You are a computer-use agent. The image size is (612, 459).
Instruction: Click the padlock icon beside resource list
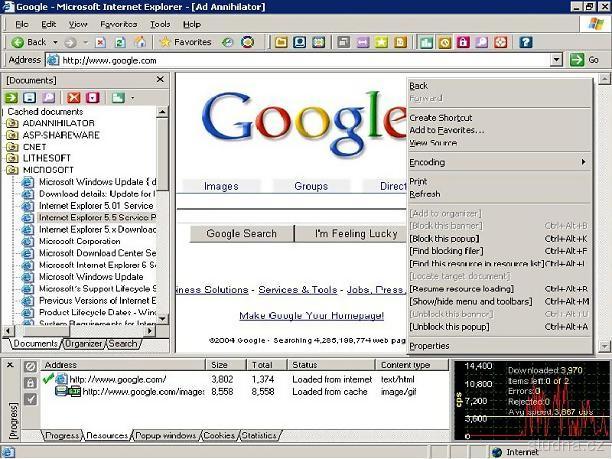tap(30, 383)
